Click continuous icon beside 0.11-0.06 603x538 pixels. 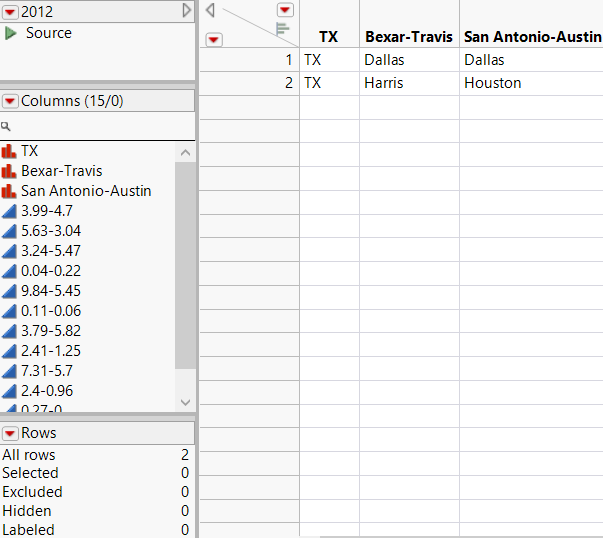[x=9, y=311]
